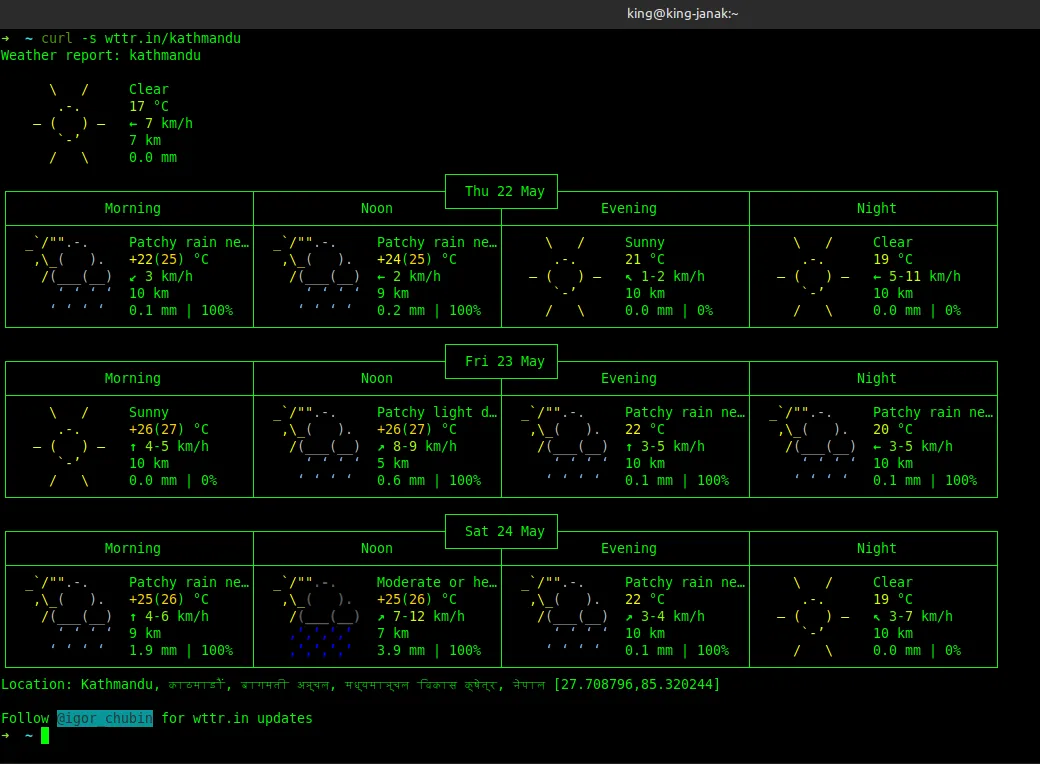The width and height of the screenshot is (1040, 764).
Task: Click the terminal title king@king-janak:~
Action: tap(682, 13)
